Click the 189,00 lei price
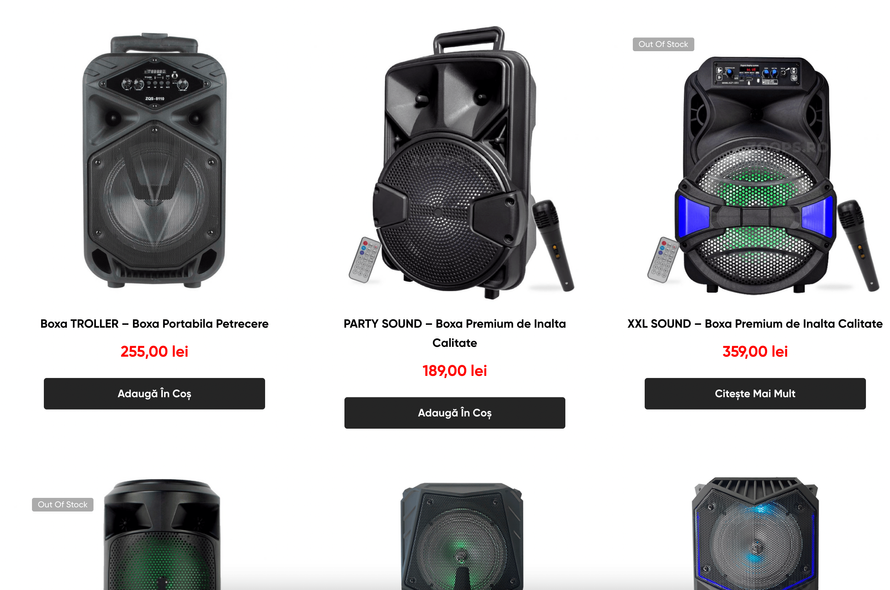The height and width of the screenshot is (590, 890). [x=455, y=371]
